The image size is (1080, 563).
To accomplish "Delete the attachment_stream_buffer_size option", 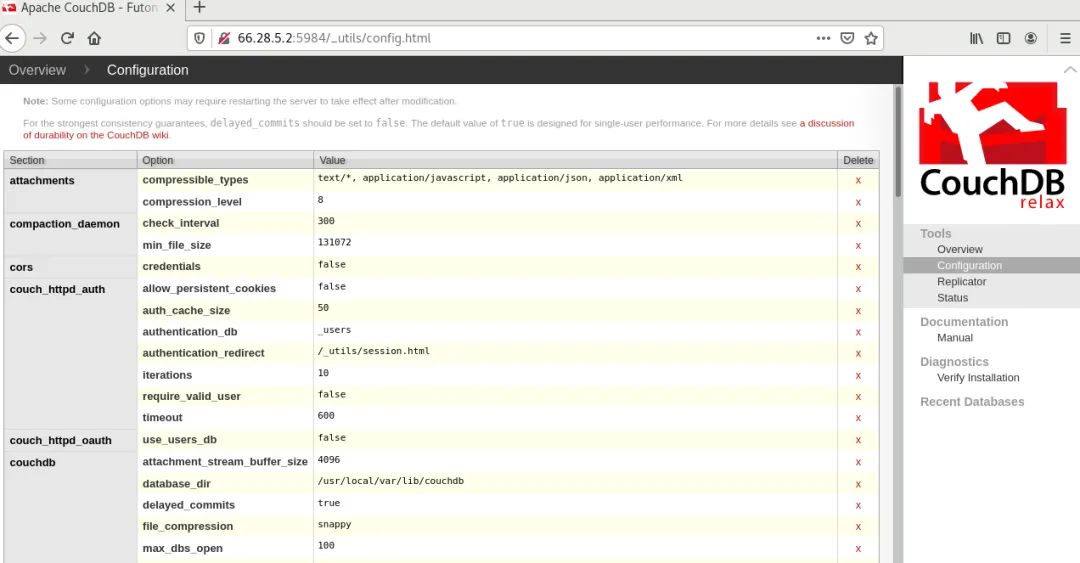I will [x=858, y=462].
